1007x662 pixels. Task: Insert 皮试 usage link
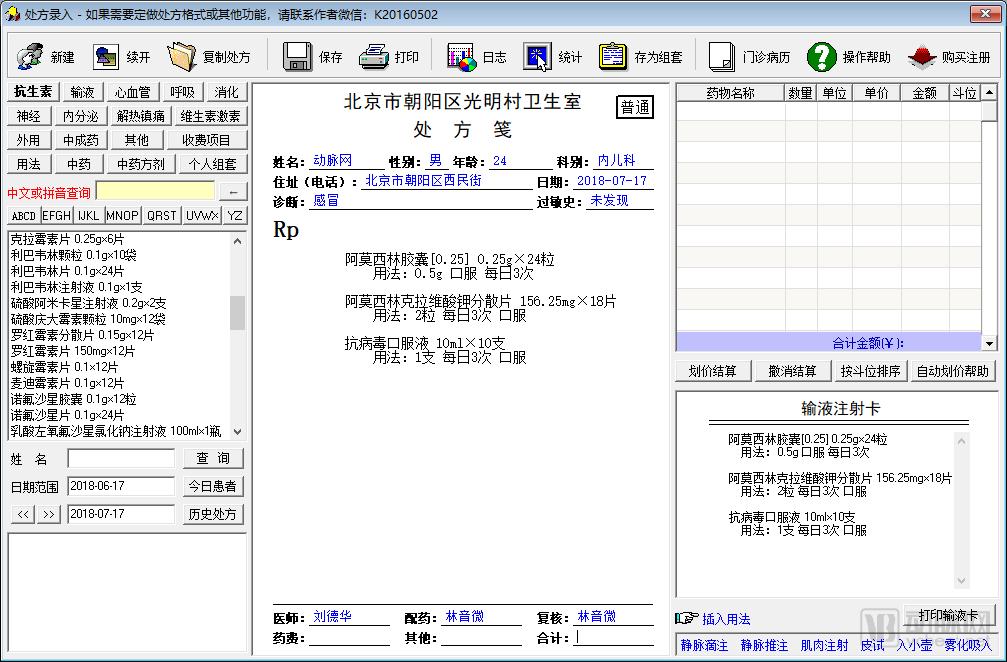click(872, 645)
